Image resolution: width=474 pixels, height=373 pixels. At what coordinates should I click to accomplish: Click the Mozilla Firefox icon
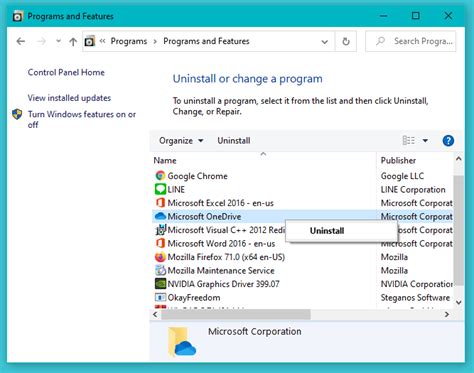click(x=160, y=257)
